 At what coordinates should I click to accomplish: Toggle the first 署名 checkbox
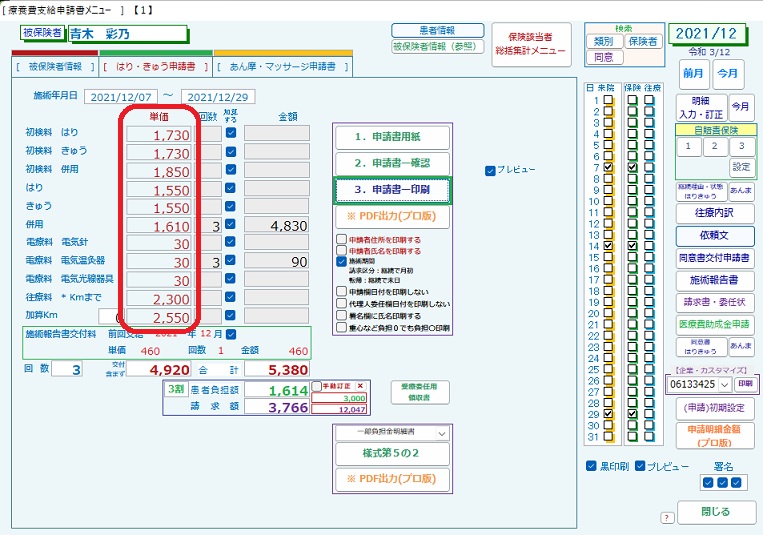pos(708,482)
